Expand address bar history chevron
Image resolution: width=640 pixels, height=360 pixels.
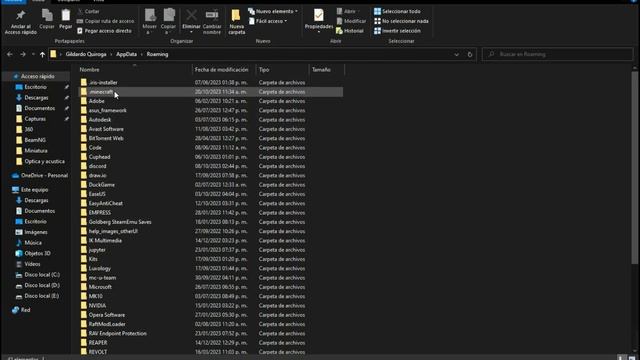456,54
